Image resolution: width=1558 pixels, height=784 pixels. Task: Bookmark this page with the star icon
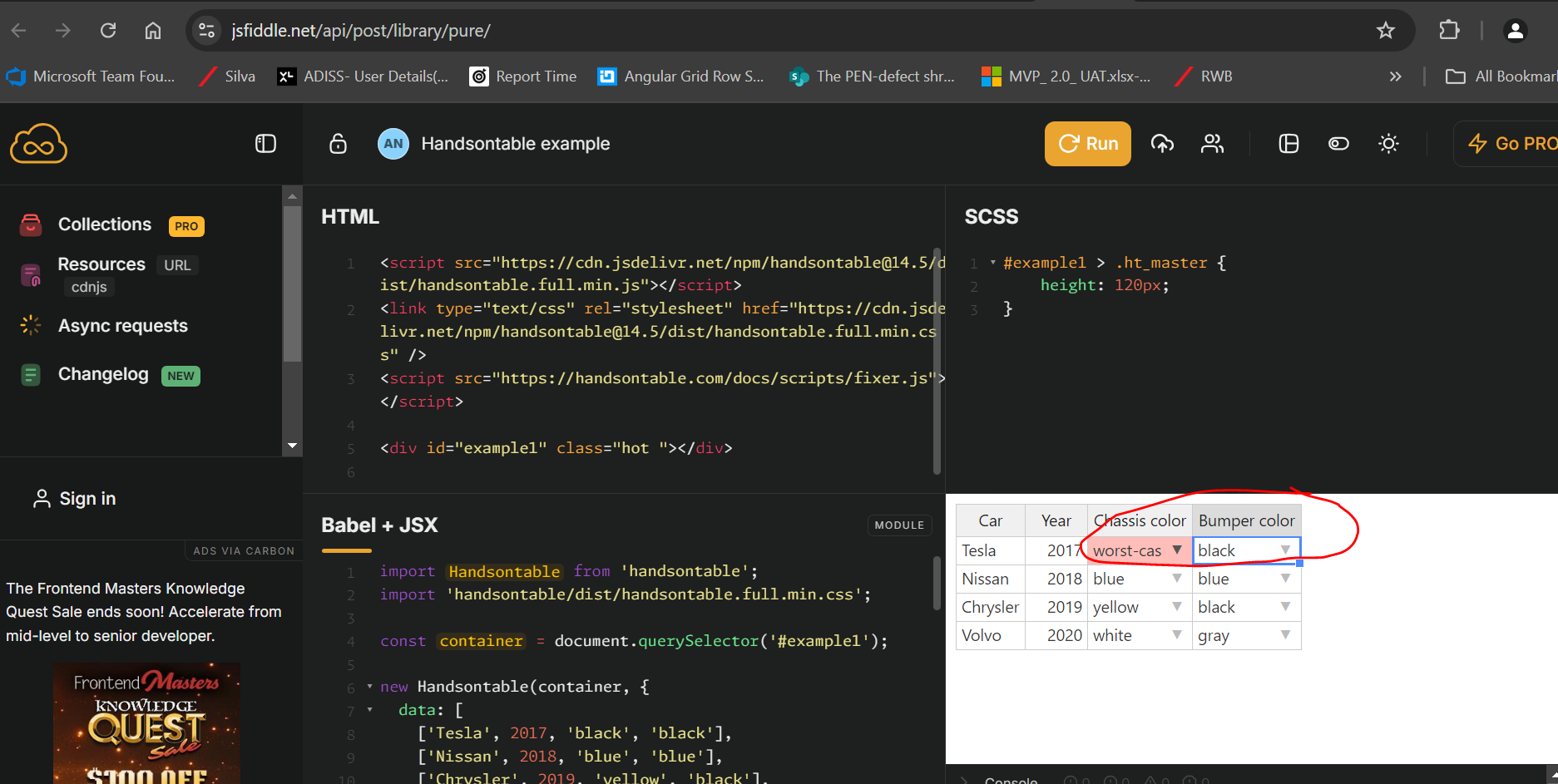click(x=1386, y=31)
